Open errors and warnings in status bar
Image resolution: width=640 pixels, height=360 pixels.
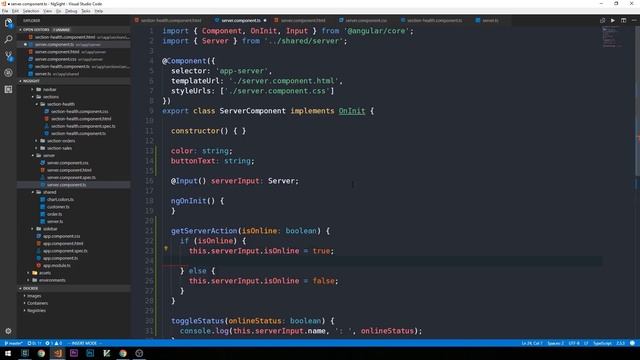pos(53,343)
